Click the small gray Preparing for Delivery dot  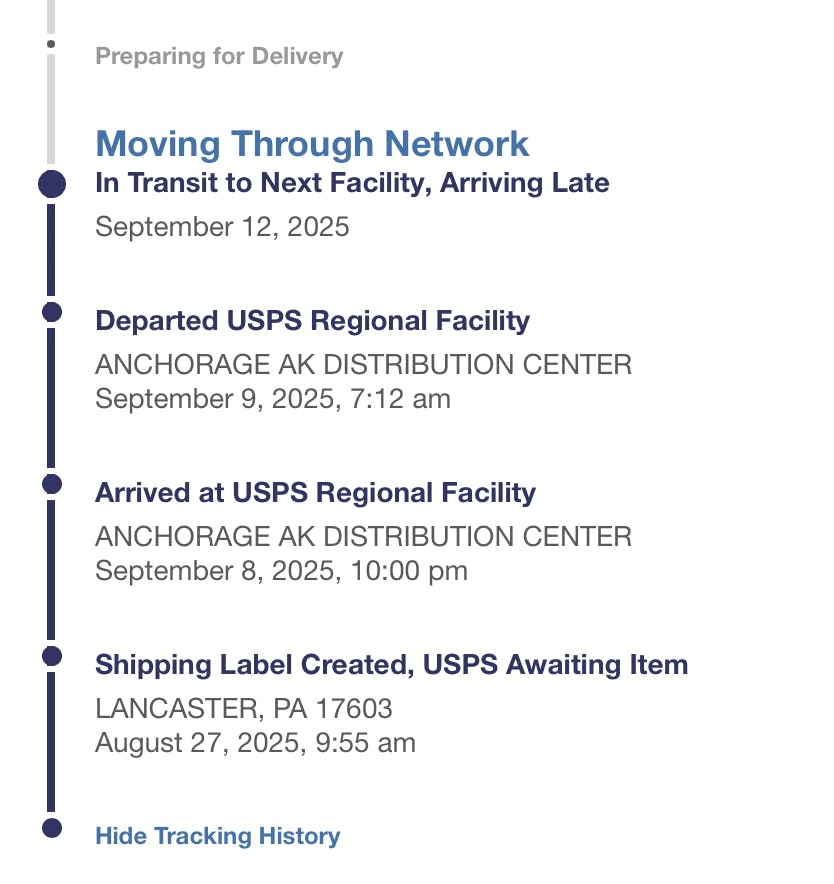[x=51, y=44]
